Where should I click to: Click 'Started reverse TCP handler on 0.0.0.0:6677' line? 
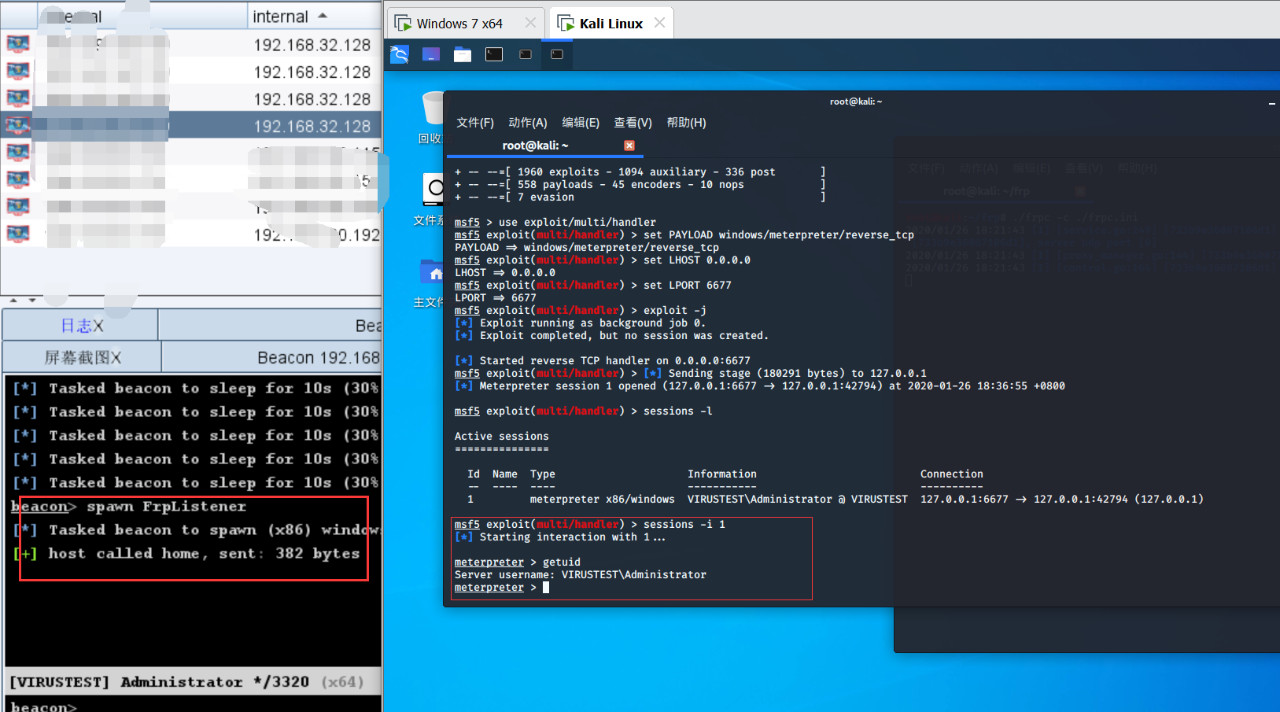click(x=602, y=360)
